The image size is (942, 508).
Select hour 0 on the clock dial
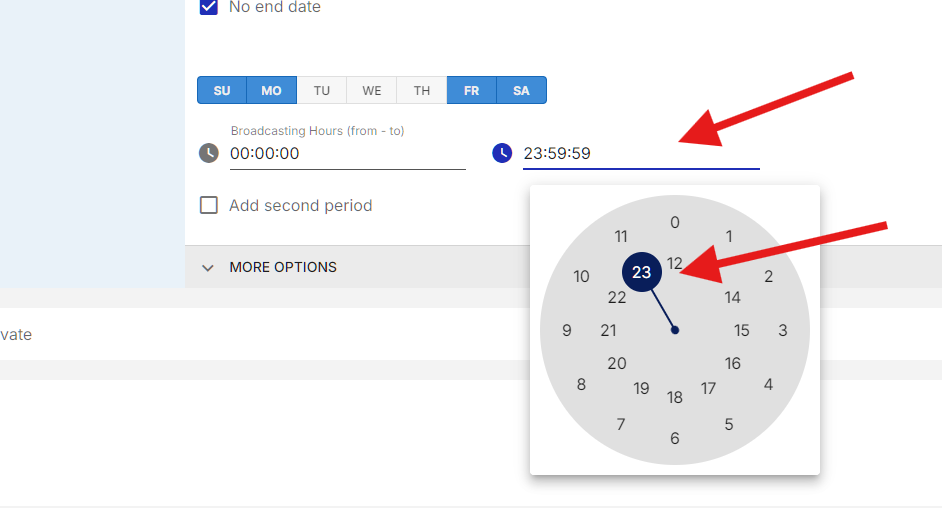point(675,222)
